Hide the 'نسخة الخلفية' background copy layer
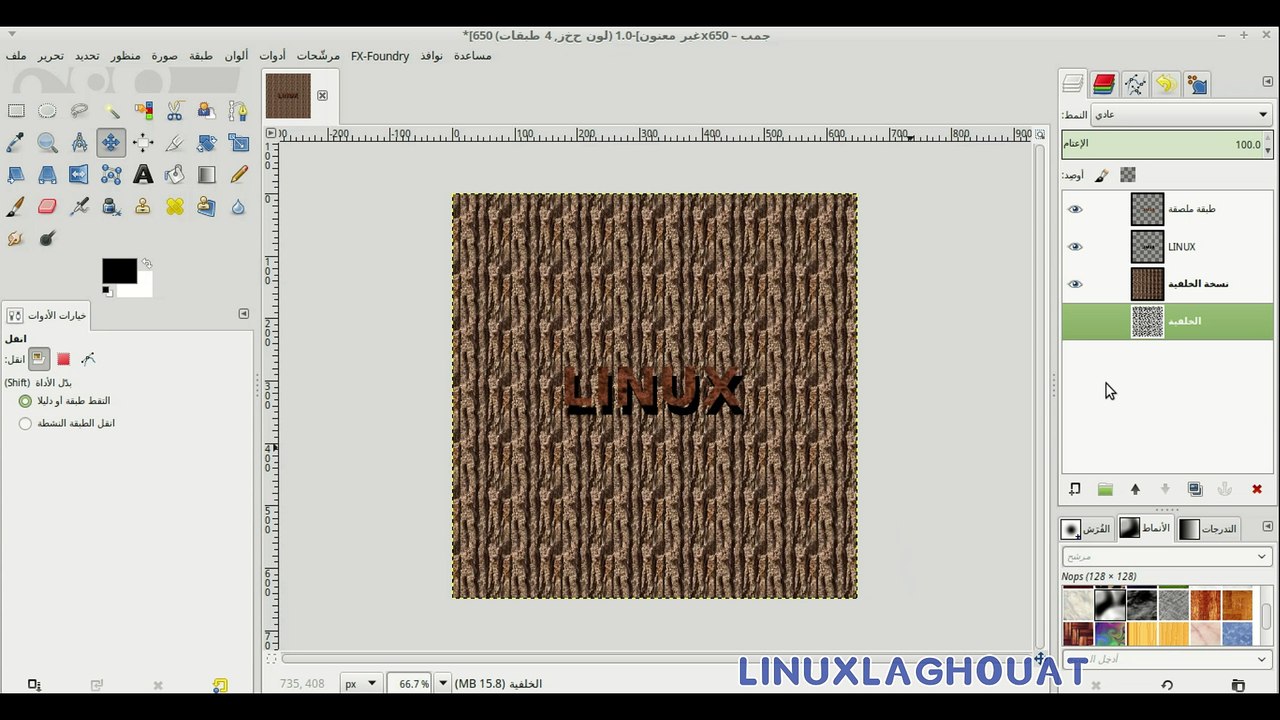Image resolution: width=1280 pixels, height=720 pixels. pyautogui.click(x=1075, y=284)
